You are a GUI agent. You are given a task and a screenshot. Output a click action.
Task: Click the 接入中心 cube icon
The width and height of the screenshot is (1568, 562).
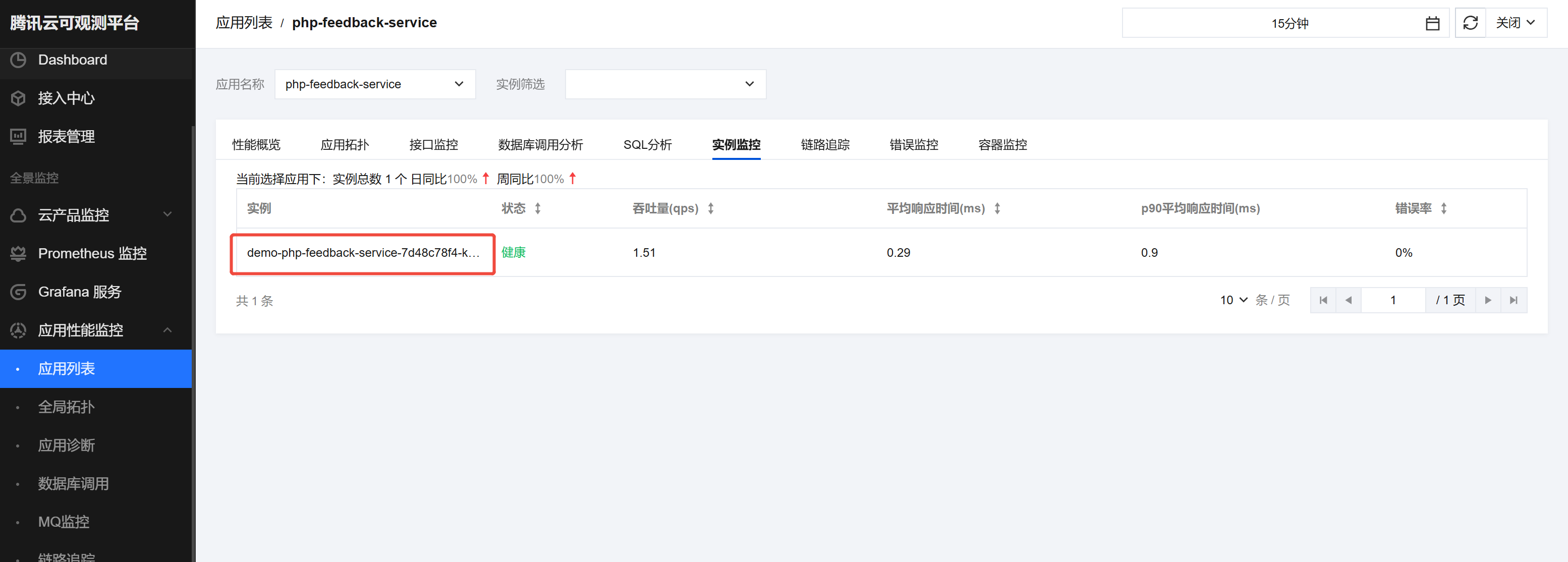[18, 98]
